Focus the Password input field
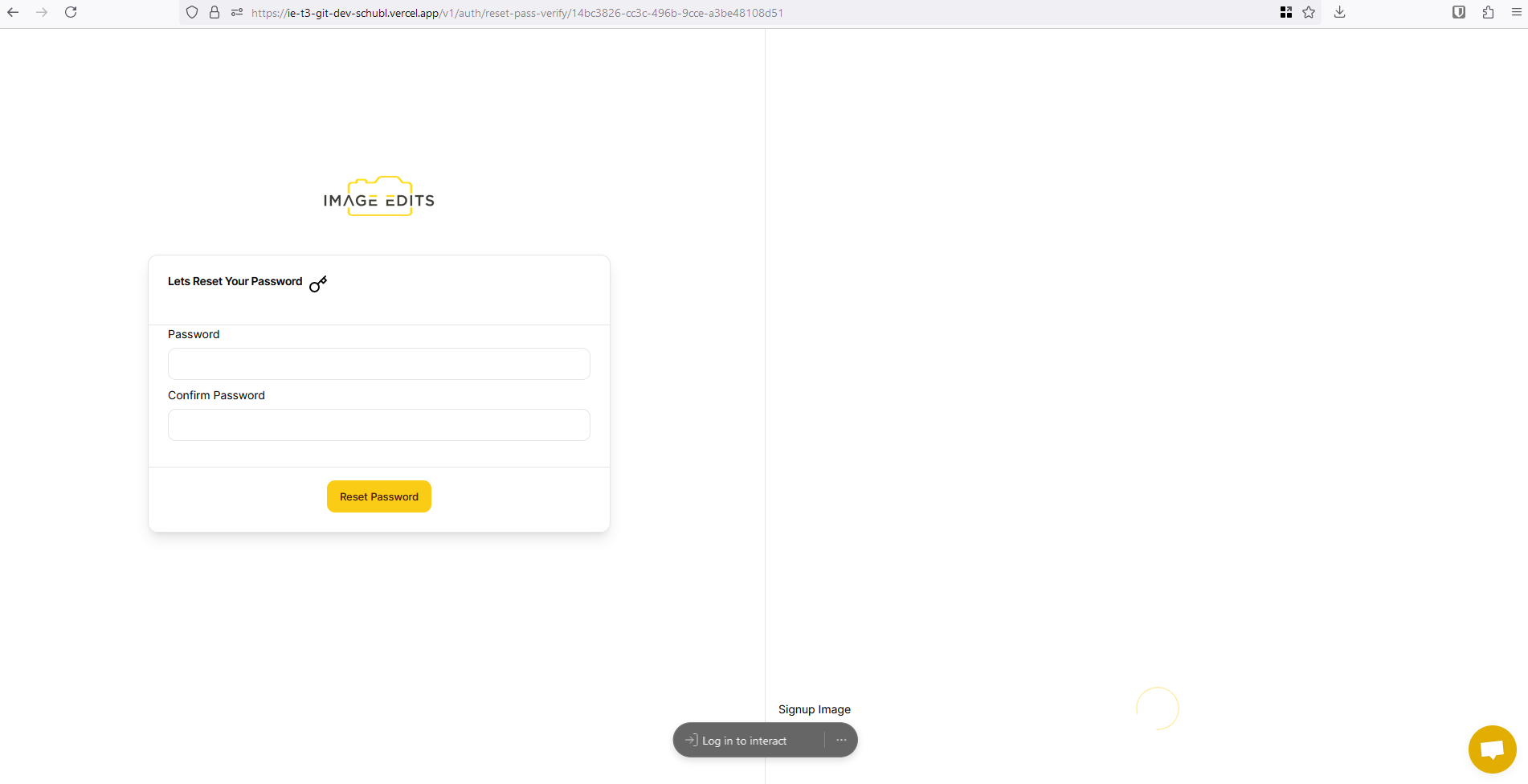The image size is (1528, 784). pyautogui.click(x=379, y=364)
